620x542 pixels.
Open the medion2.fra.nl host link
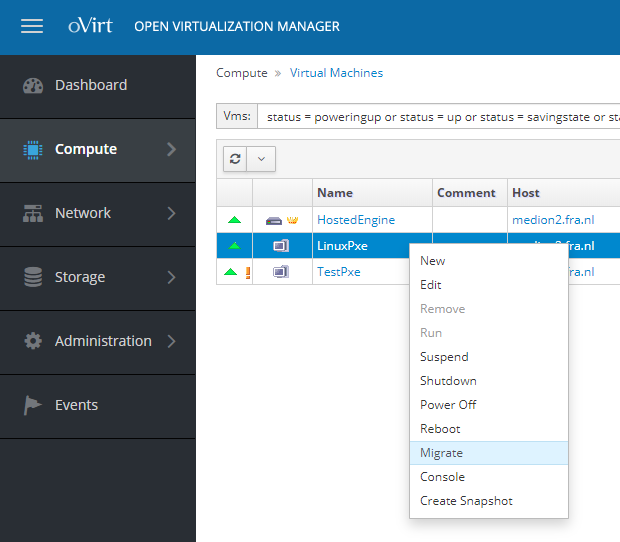552,220
